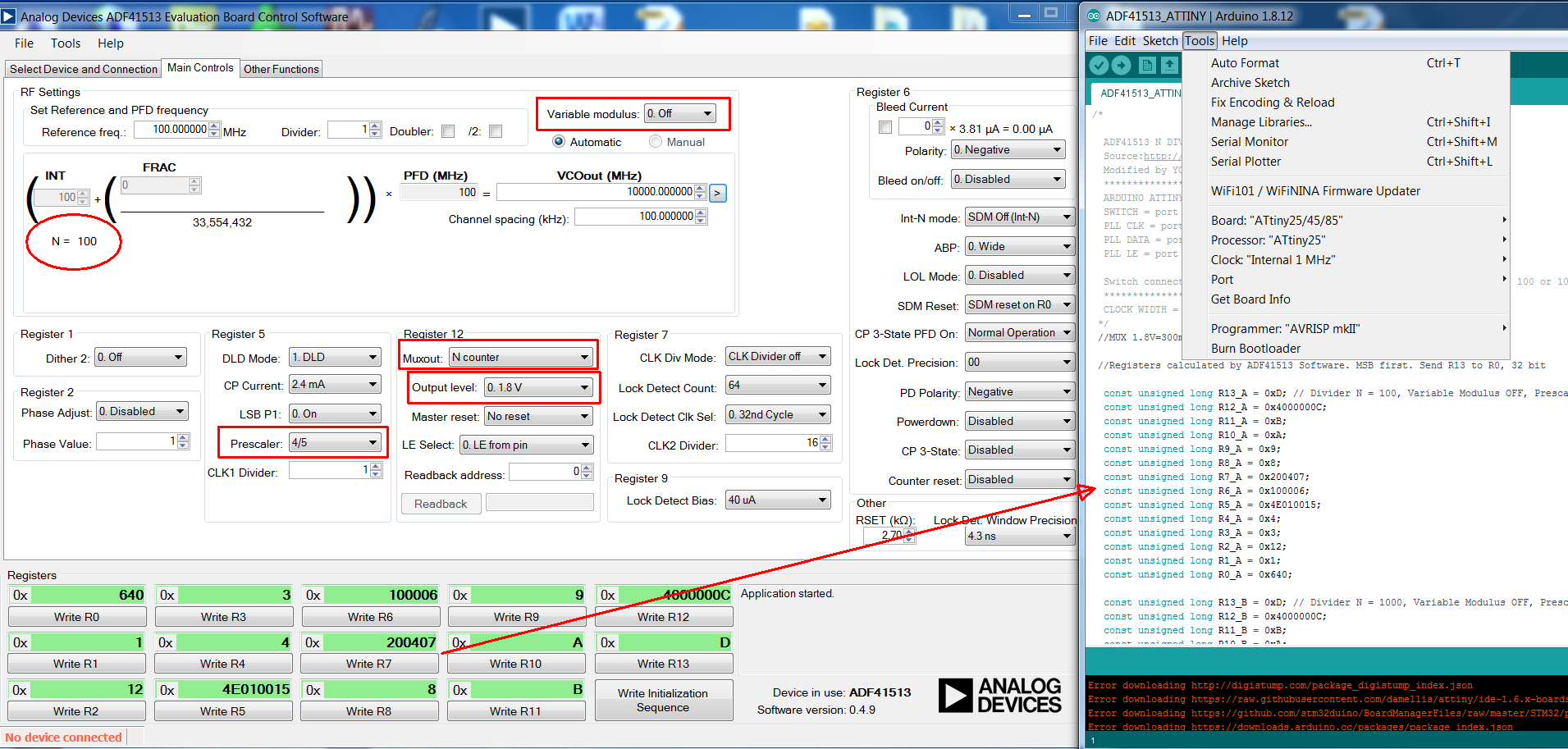Switch to Other Functions tab

coord(281,69)
